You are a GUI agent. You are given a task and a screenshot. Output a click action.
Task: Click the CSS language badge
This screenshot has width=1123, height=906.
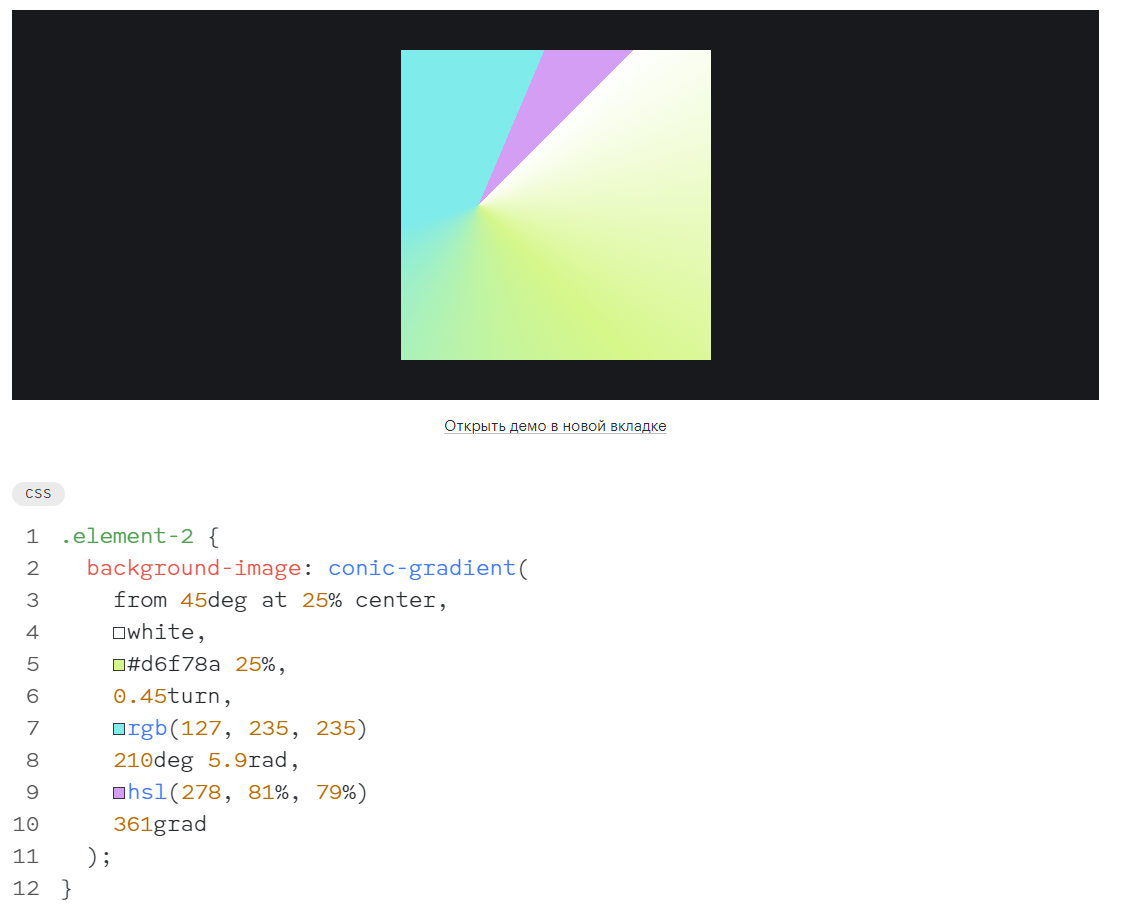[x=38, y=494]
